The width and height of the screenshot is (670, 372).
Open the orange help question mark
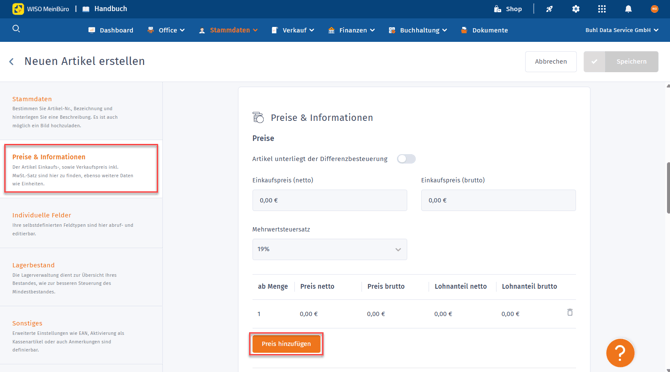pos(620,353)
